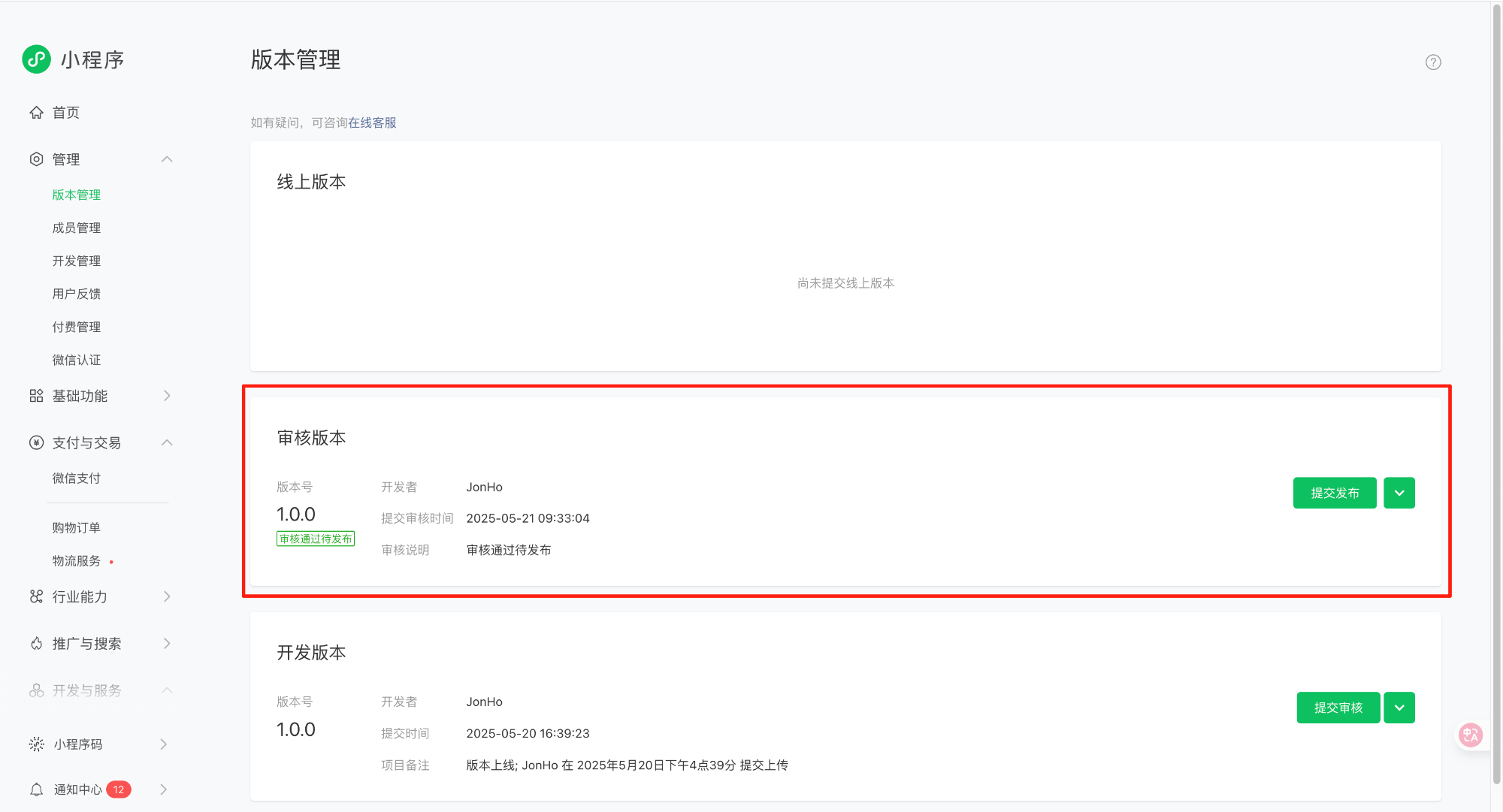This screenshot has width=1503, height=812.
Task: Click the home icon beside 首页
Action: [36, 113]
